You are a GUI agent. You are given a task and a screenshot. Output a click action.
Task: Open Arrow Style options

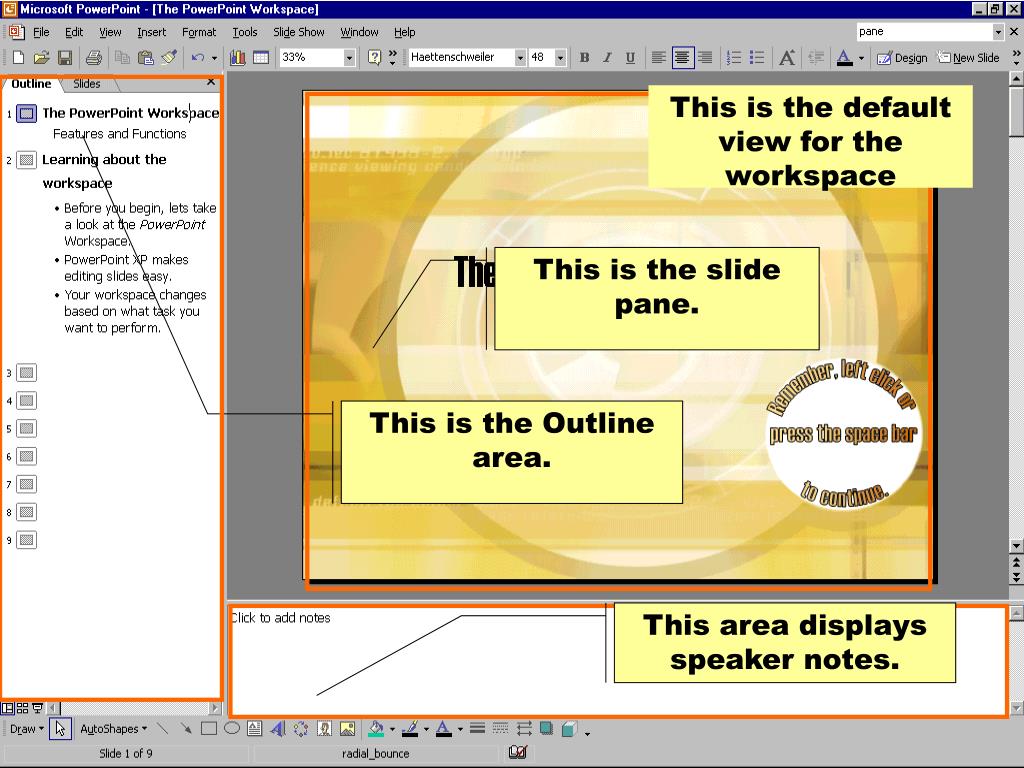[524, 729]
